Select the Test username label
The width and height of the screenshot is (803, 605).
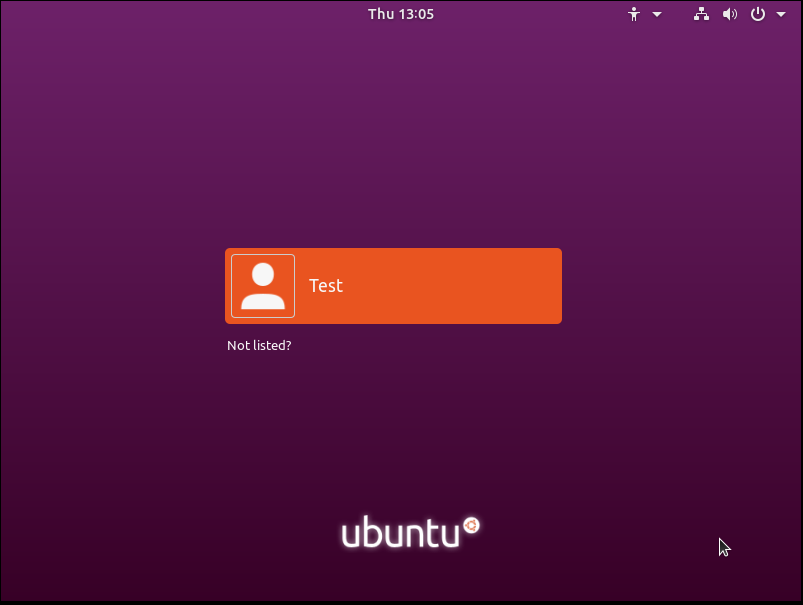(326, 286)
